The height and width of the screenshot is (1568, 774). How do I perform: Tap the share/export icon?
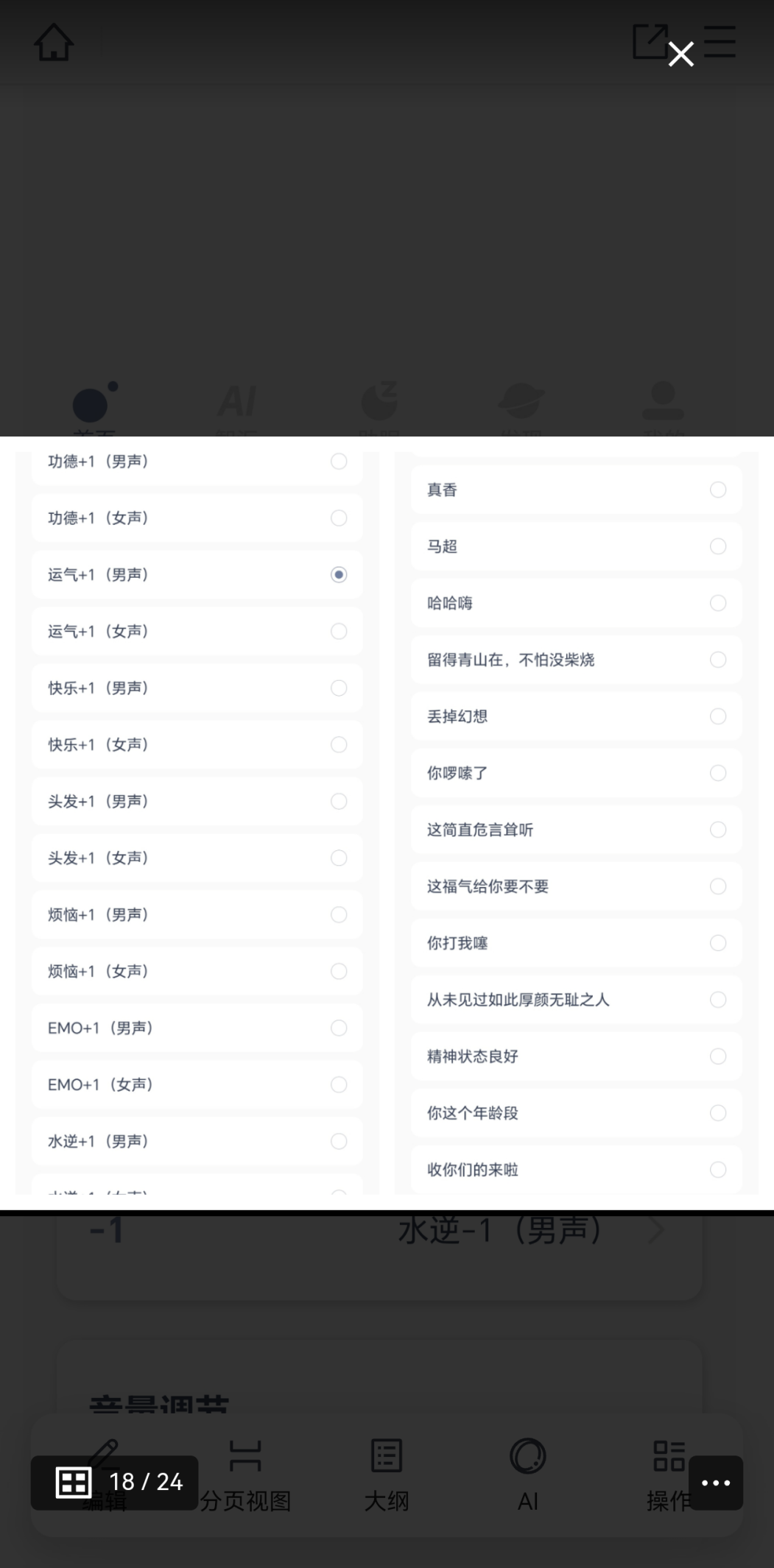coord(649,41)
